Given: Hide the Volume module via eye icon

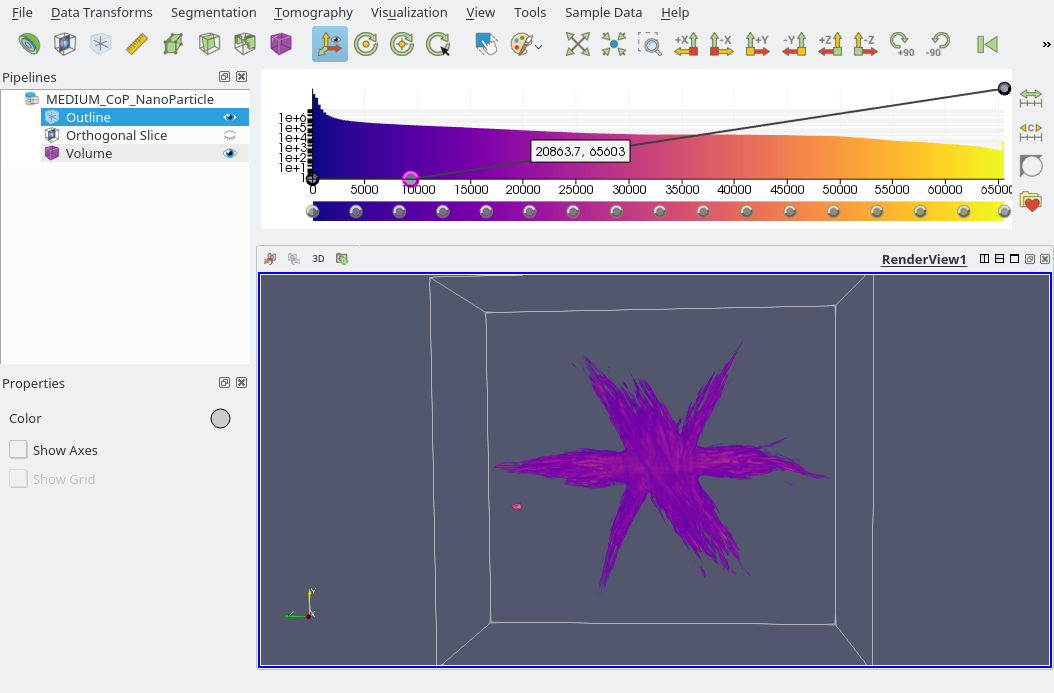Looking at the screenshot, I should [230, 153].
